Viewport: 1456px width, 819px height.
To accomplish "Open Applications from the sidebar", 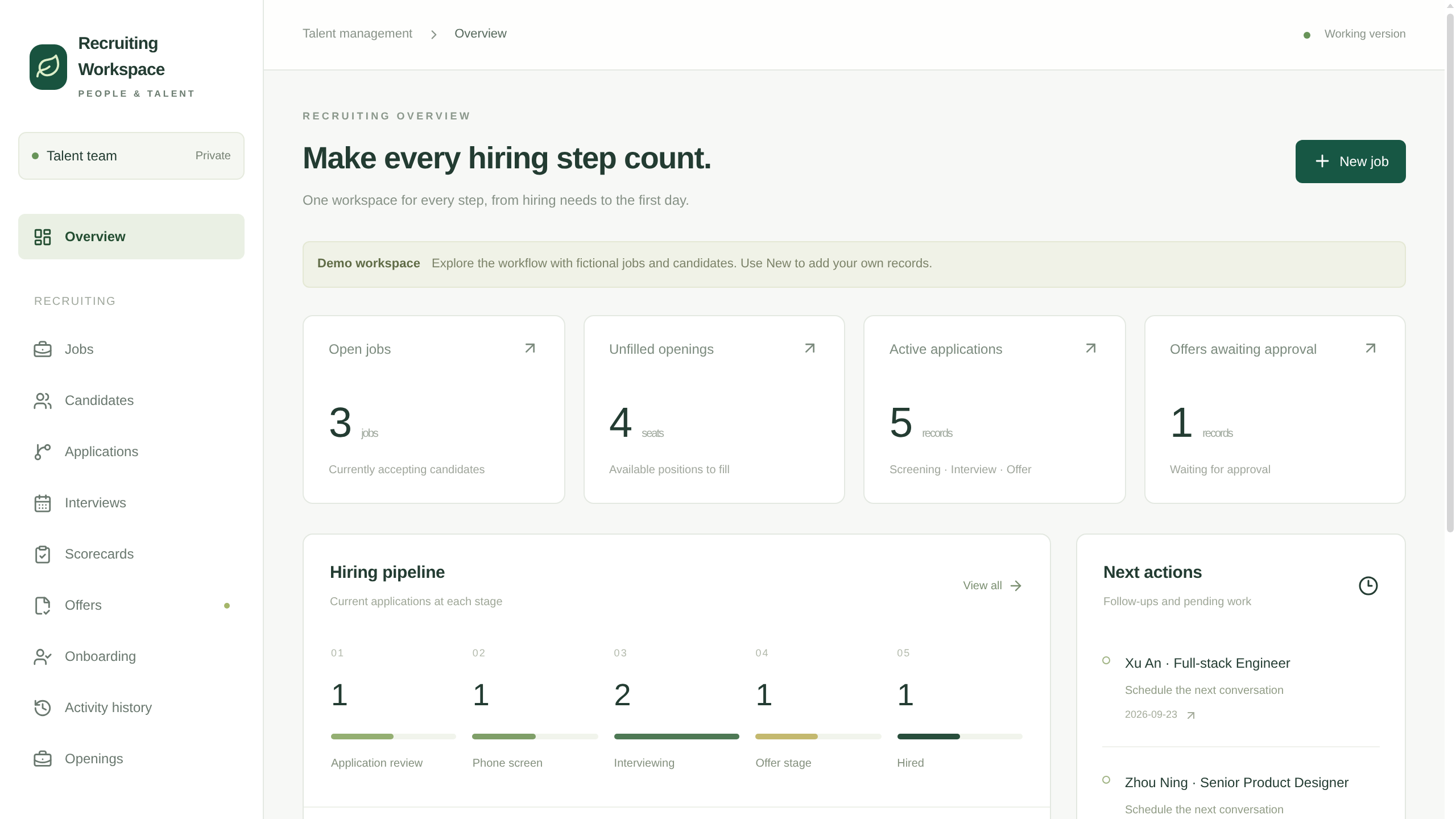I will (131, 452).
